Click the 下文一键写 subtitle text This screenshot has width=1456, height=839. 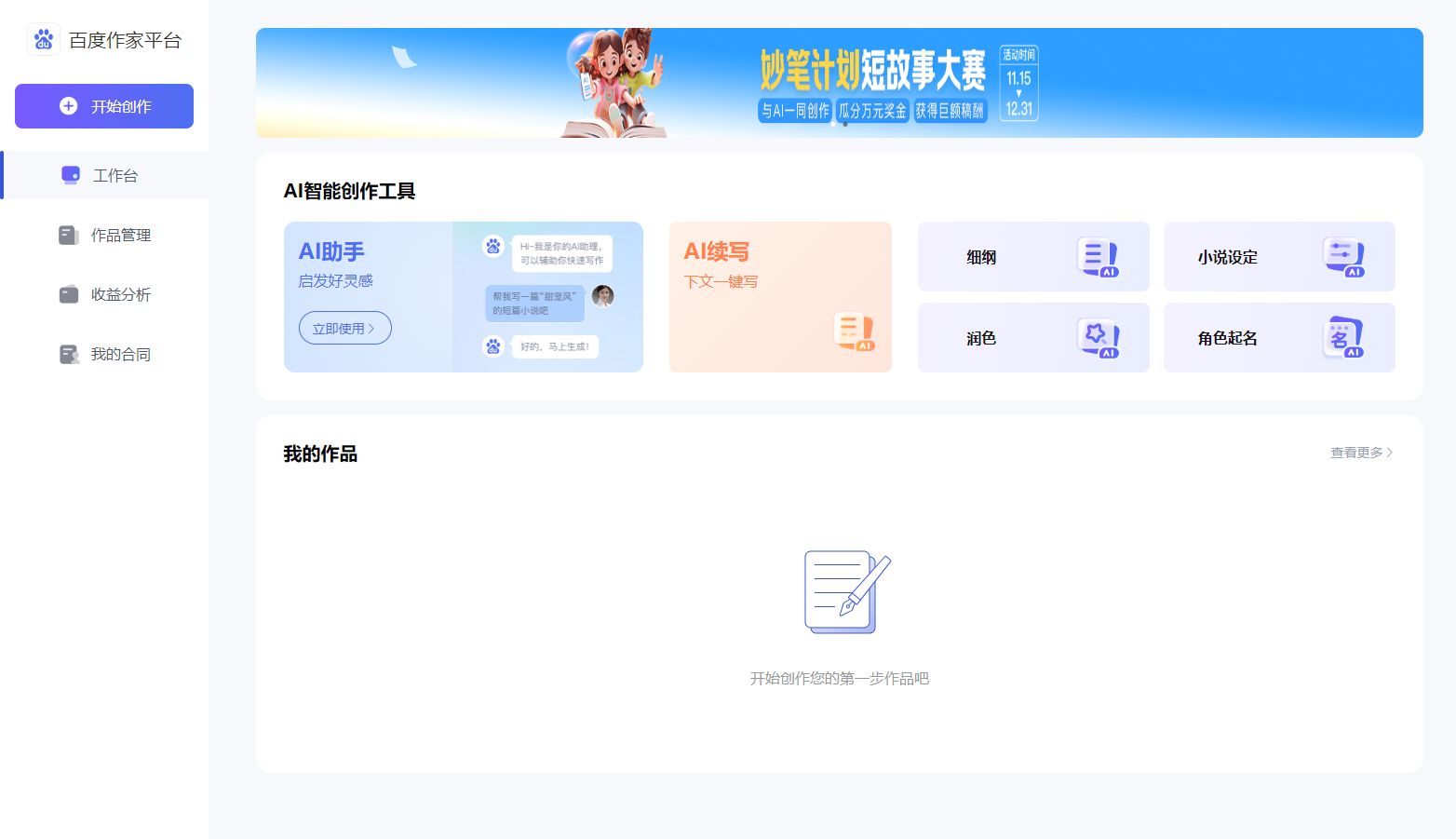(721, 281)
